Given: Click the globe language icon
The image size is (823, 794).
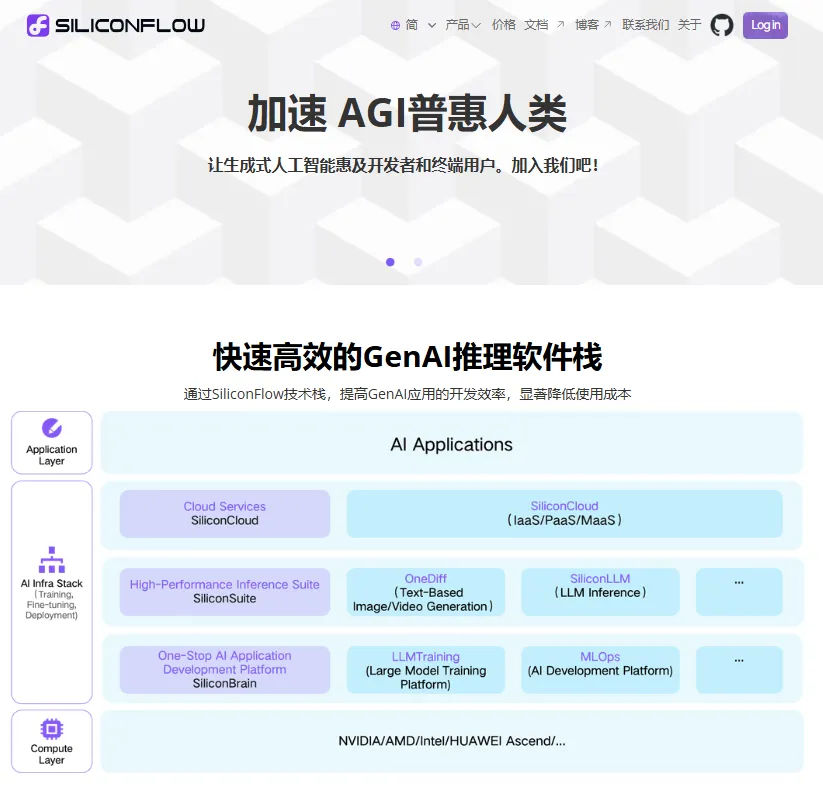Looking at the screenshot, I should point(395,25).
